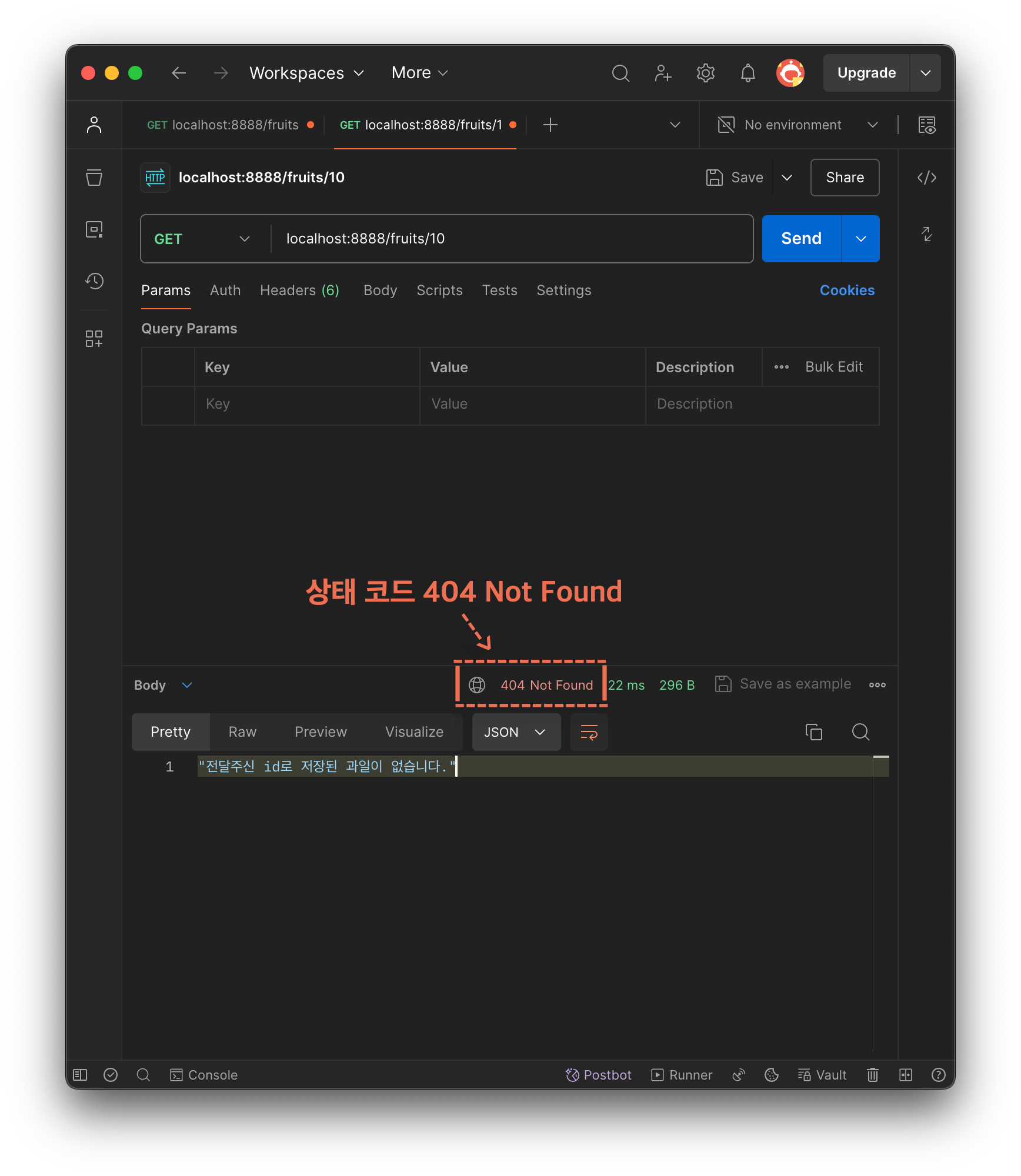Screen dimensions: 1021x1176
Task: Click the request URL input field
Action: pos(512,239)
